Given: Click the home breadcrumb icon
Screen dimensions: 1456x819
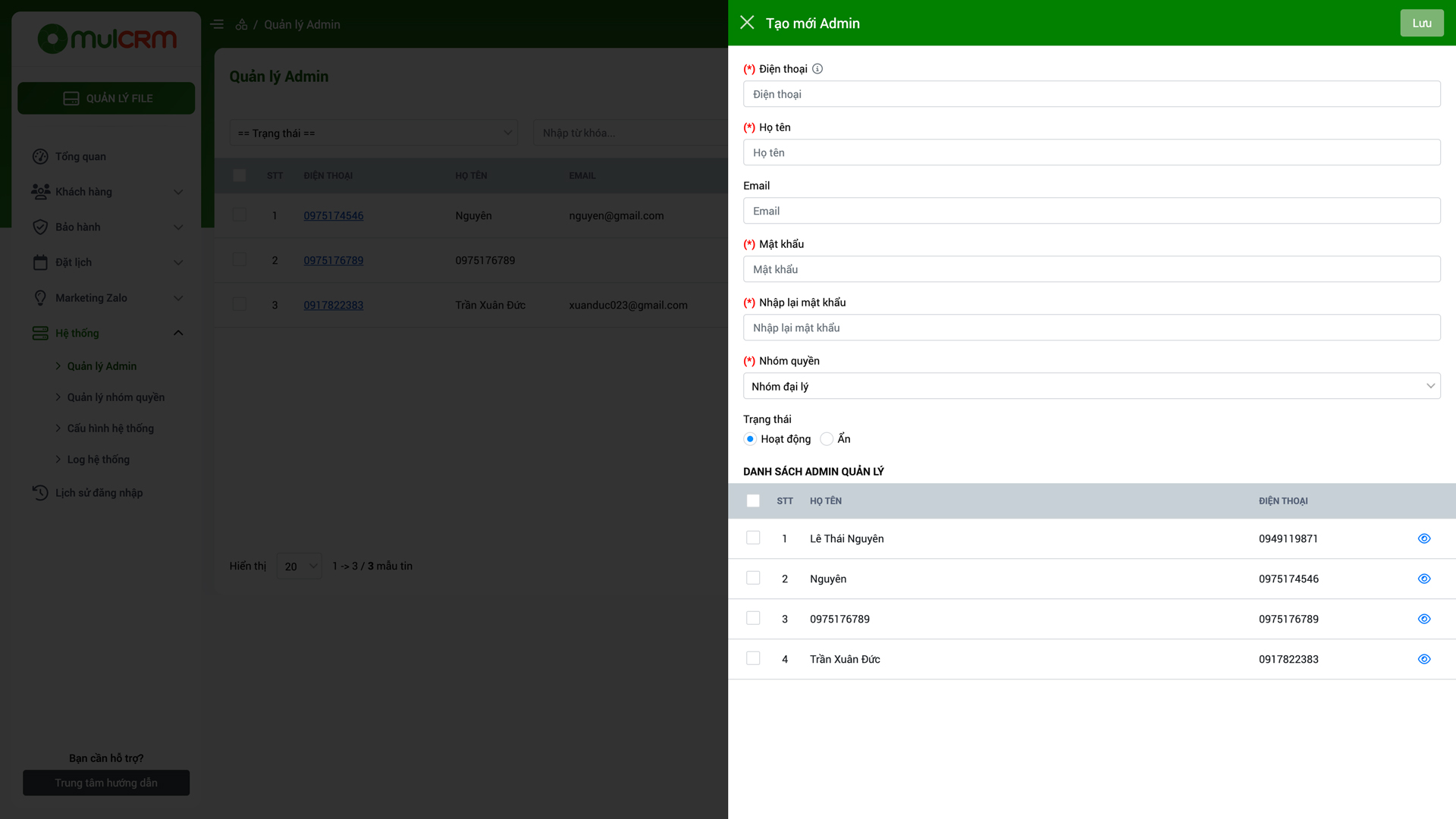Looking at the screenshot, I should tap(241, 24).
